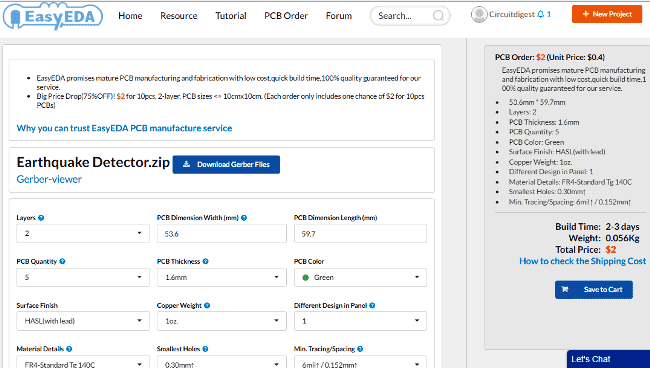Open the PCB Quantity dropdown
This screenshot has height=368, width=650.
click(83, 277)
